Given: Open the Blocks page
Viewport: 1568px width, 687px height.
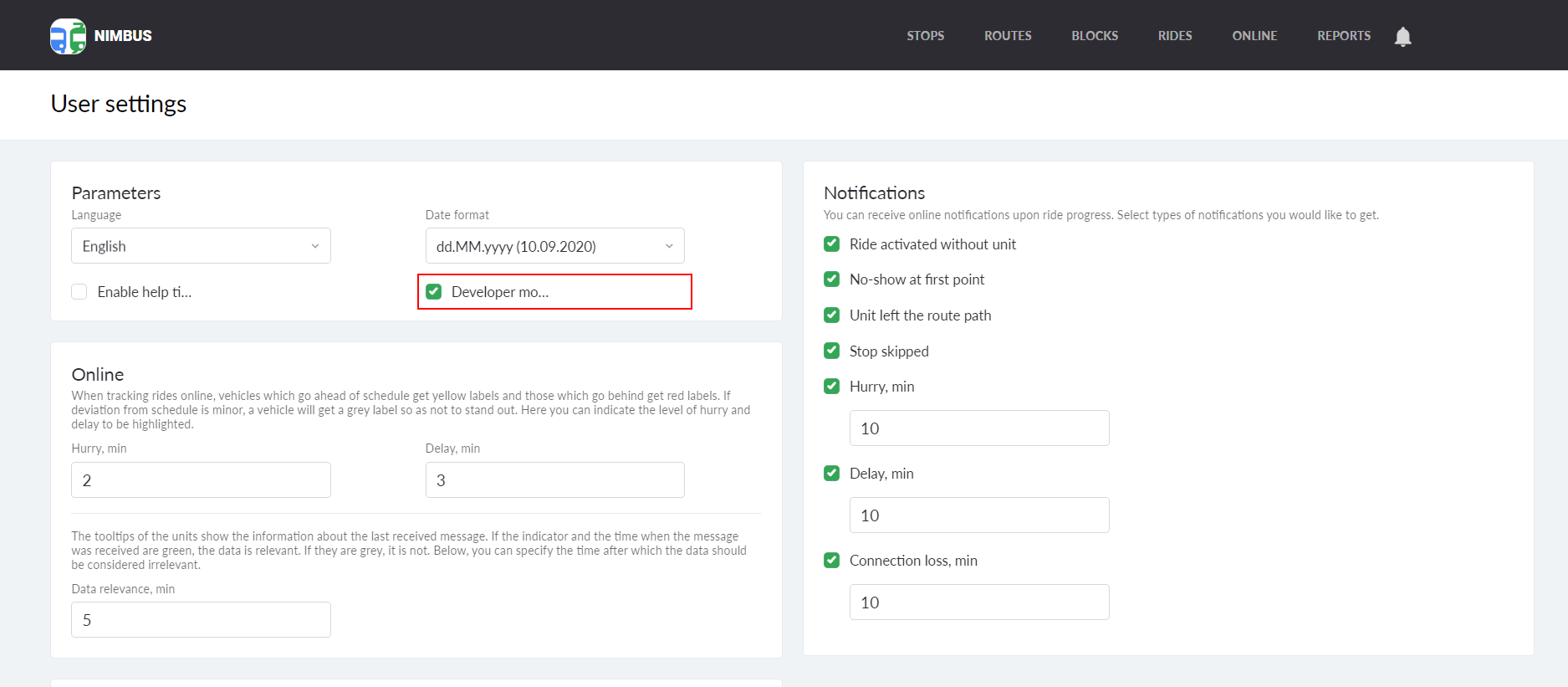Looking at the screenshot, I should tap(1094, 36).
